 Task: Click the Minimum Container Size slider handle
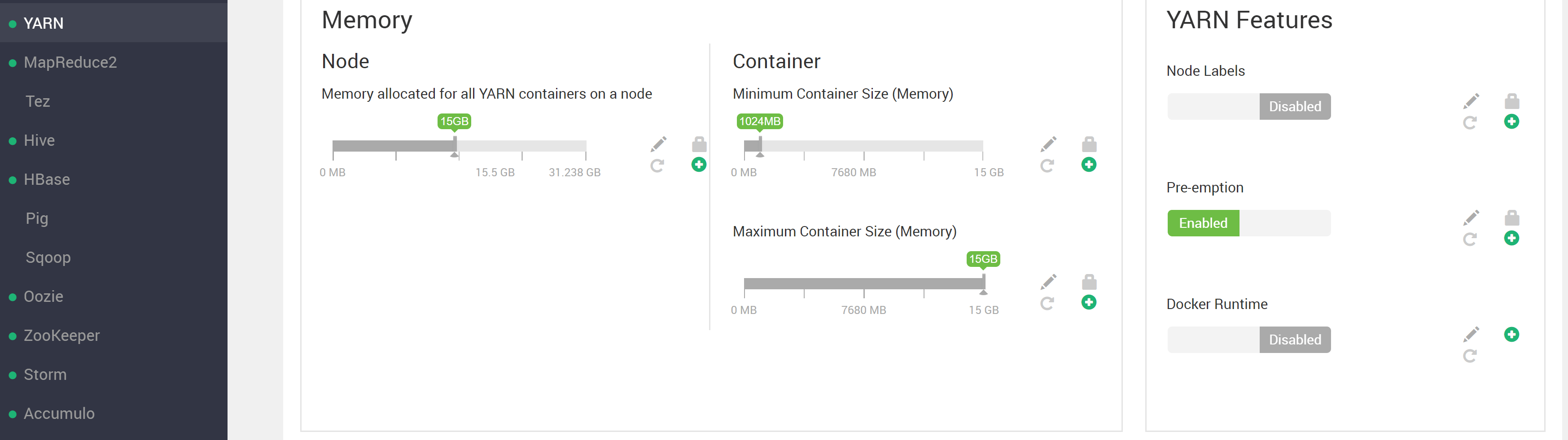pos(760,145)
